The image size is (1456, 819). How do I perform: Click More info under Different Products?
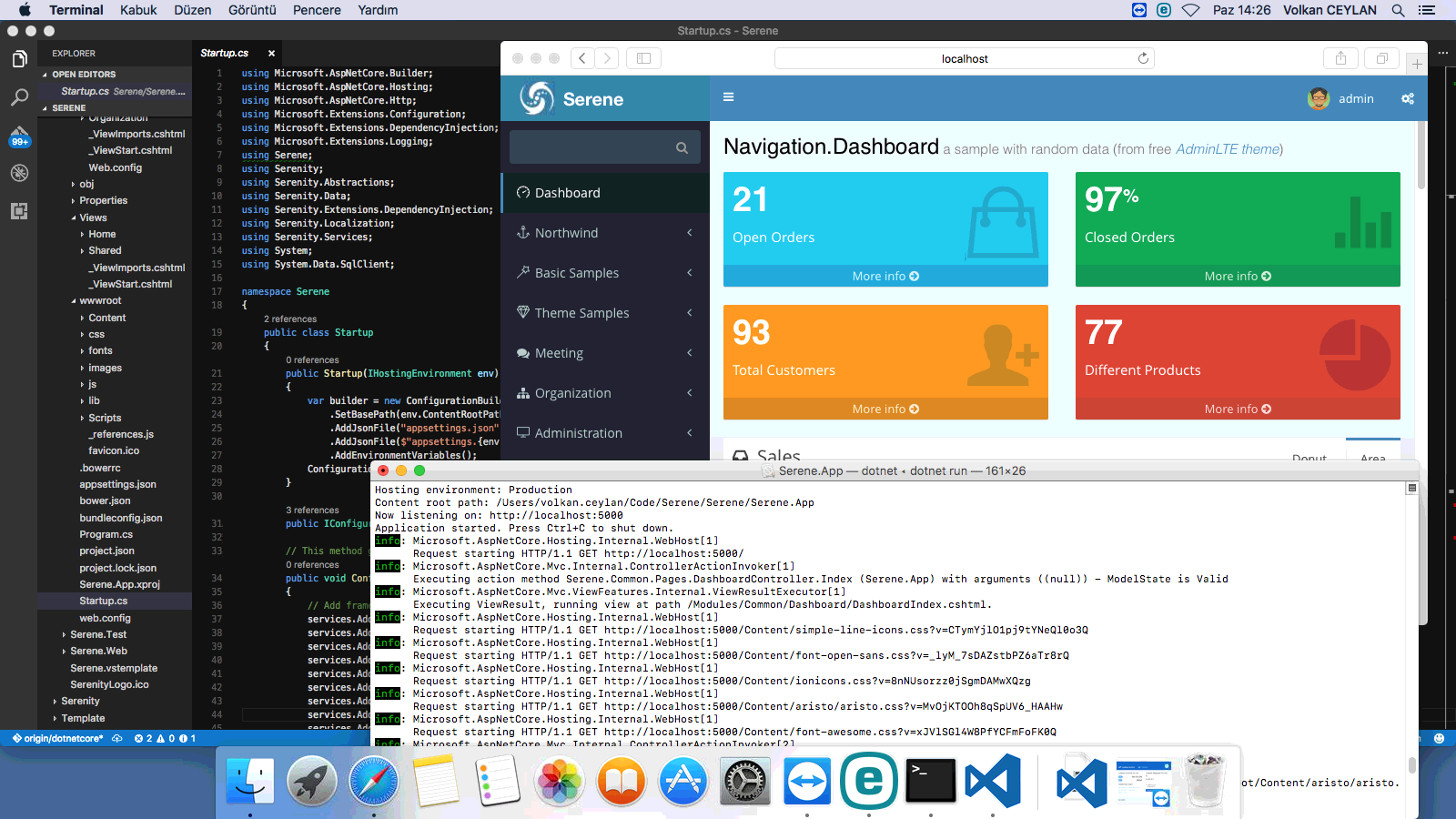pos(1238,409)
